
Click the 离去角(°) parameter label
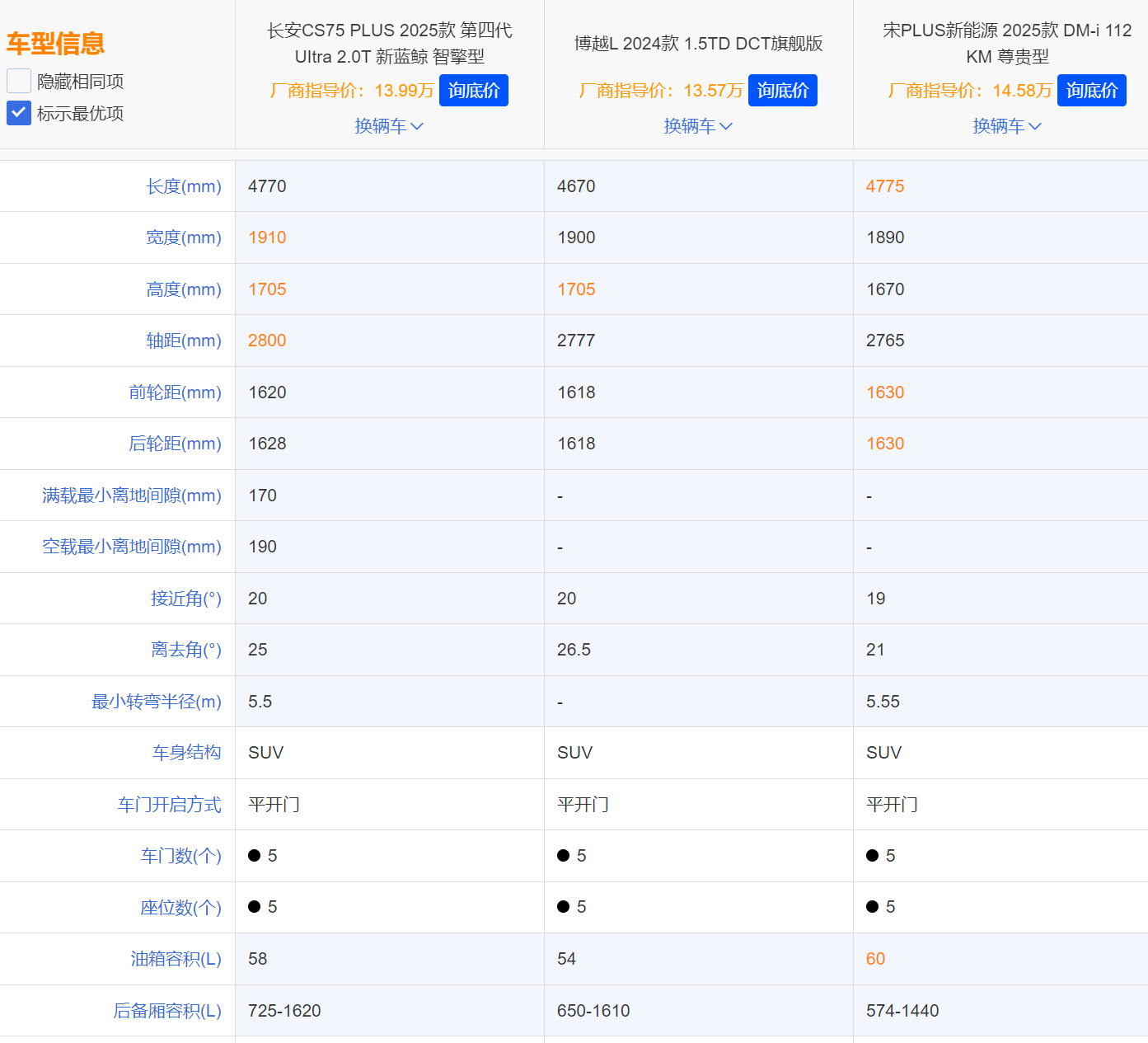coord(186,650)
